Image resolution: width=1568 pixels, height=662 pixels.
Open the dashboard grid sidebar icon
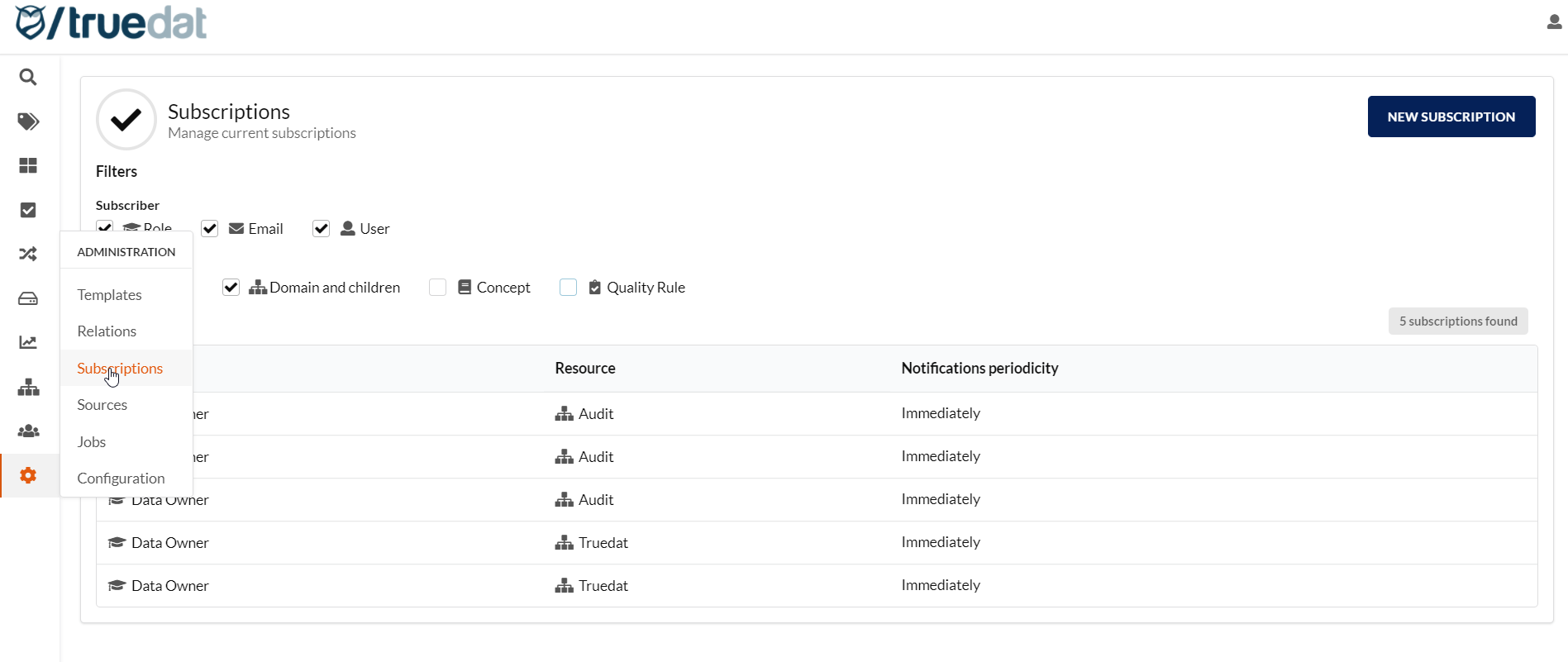coord(28,166)
